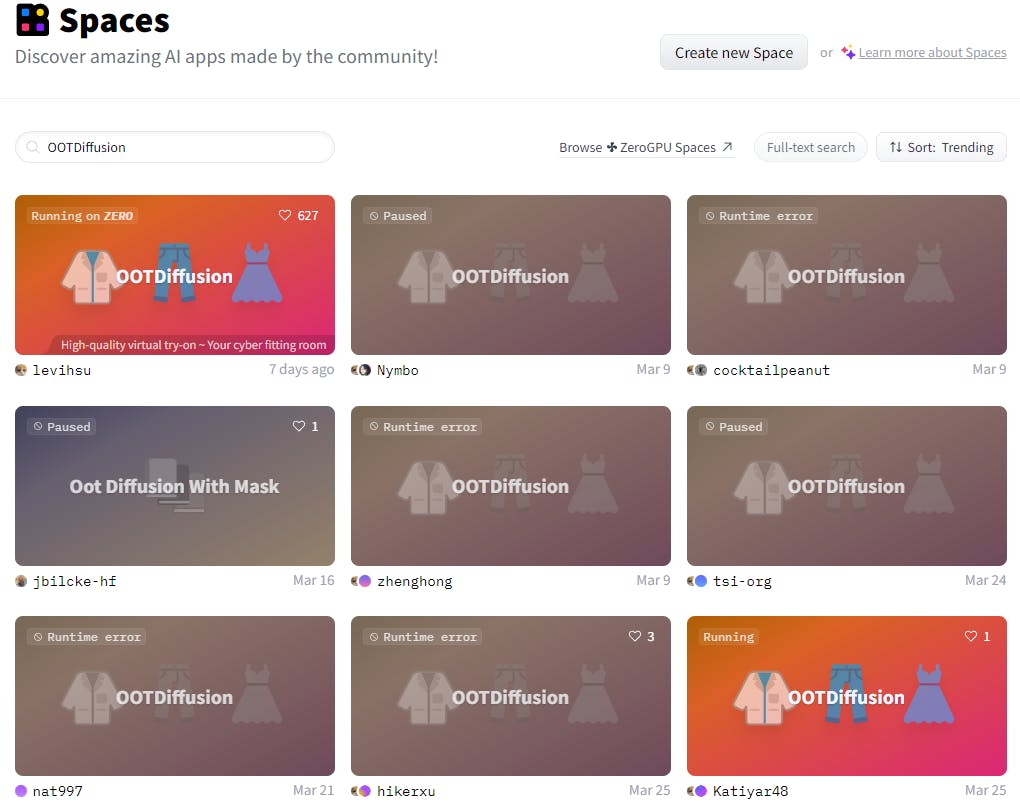1020x803 pixels.
Task: Click the tsi-org username
Action: point(742,581)
